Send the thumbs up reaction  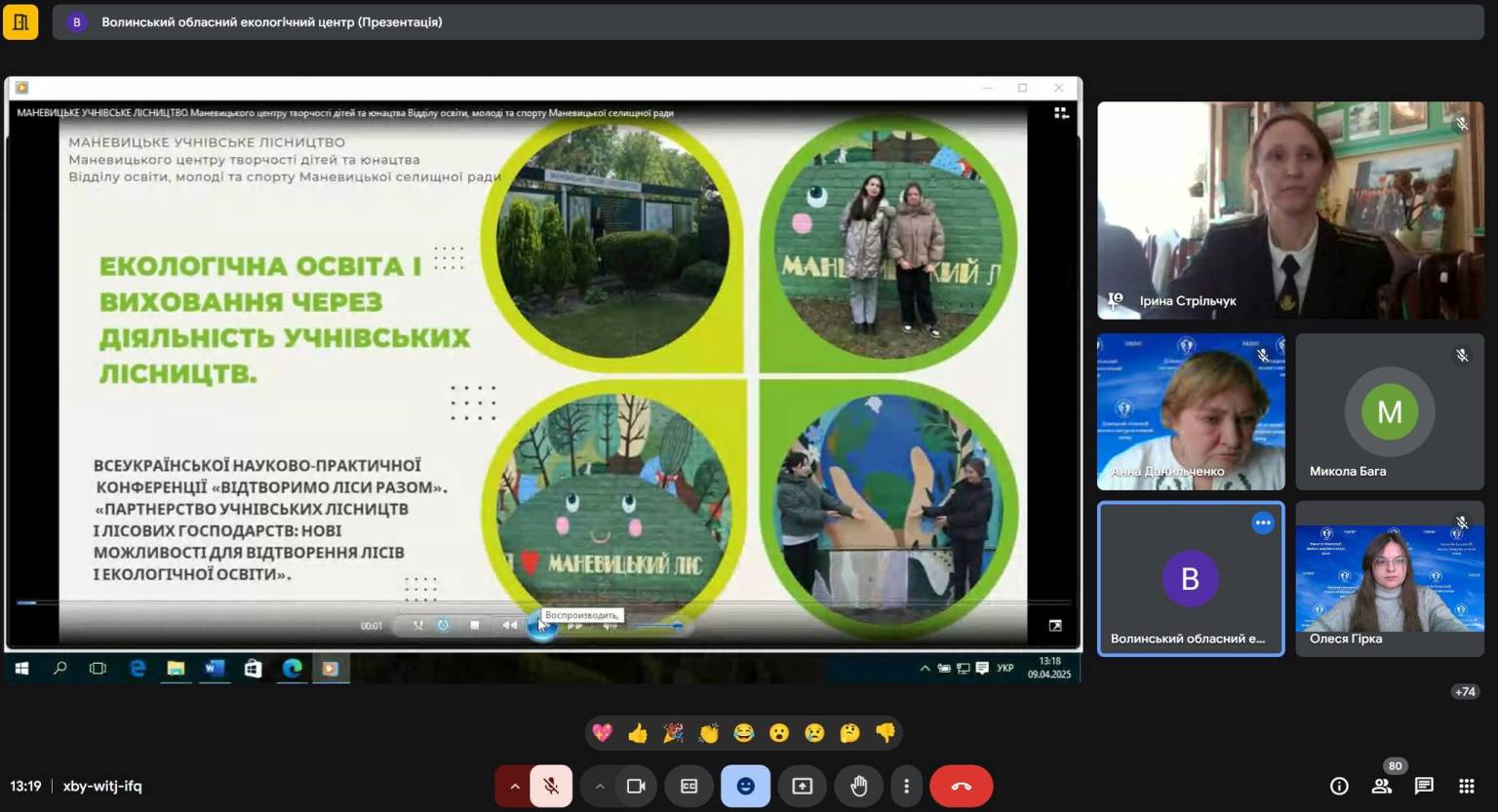click(638, 733)
